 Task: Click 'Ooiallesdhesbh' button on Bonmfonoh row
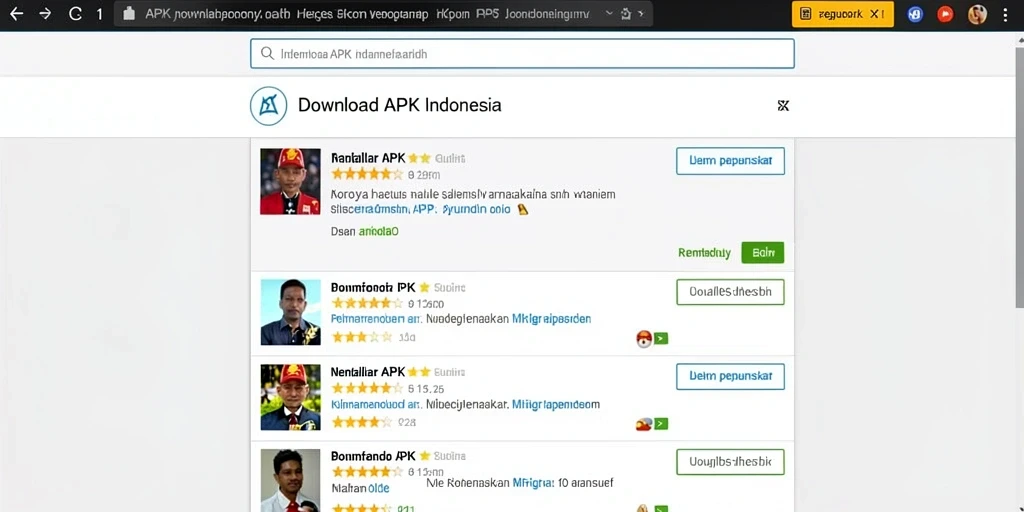730,292
